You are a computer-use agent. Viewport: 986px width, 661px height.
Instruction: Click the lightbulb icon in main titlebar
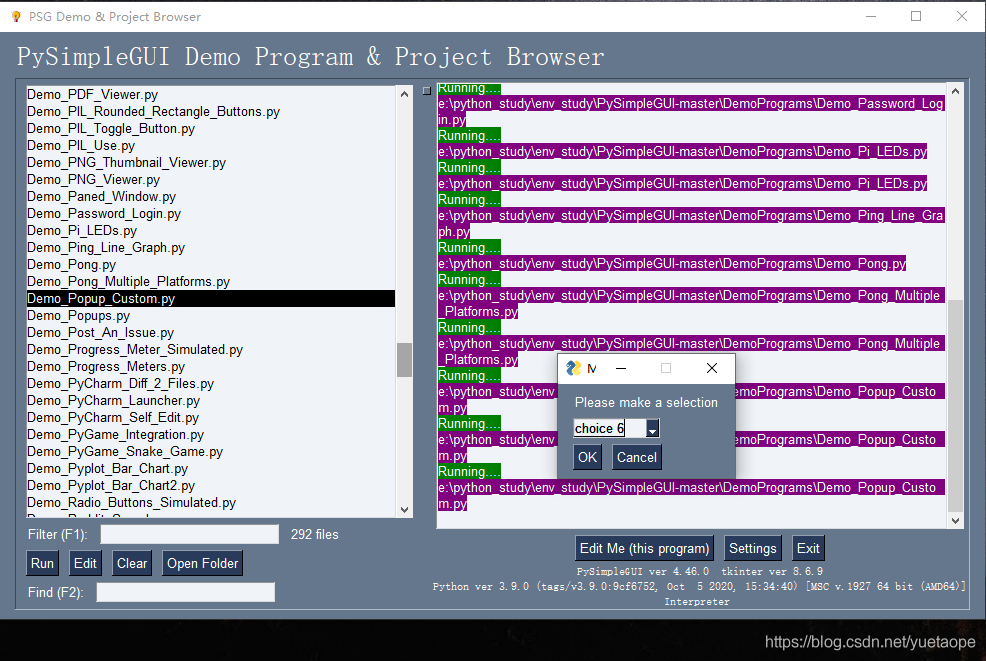click(x=16, y=17)
